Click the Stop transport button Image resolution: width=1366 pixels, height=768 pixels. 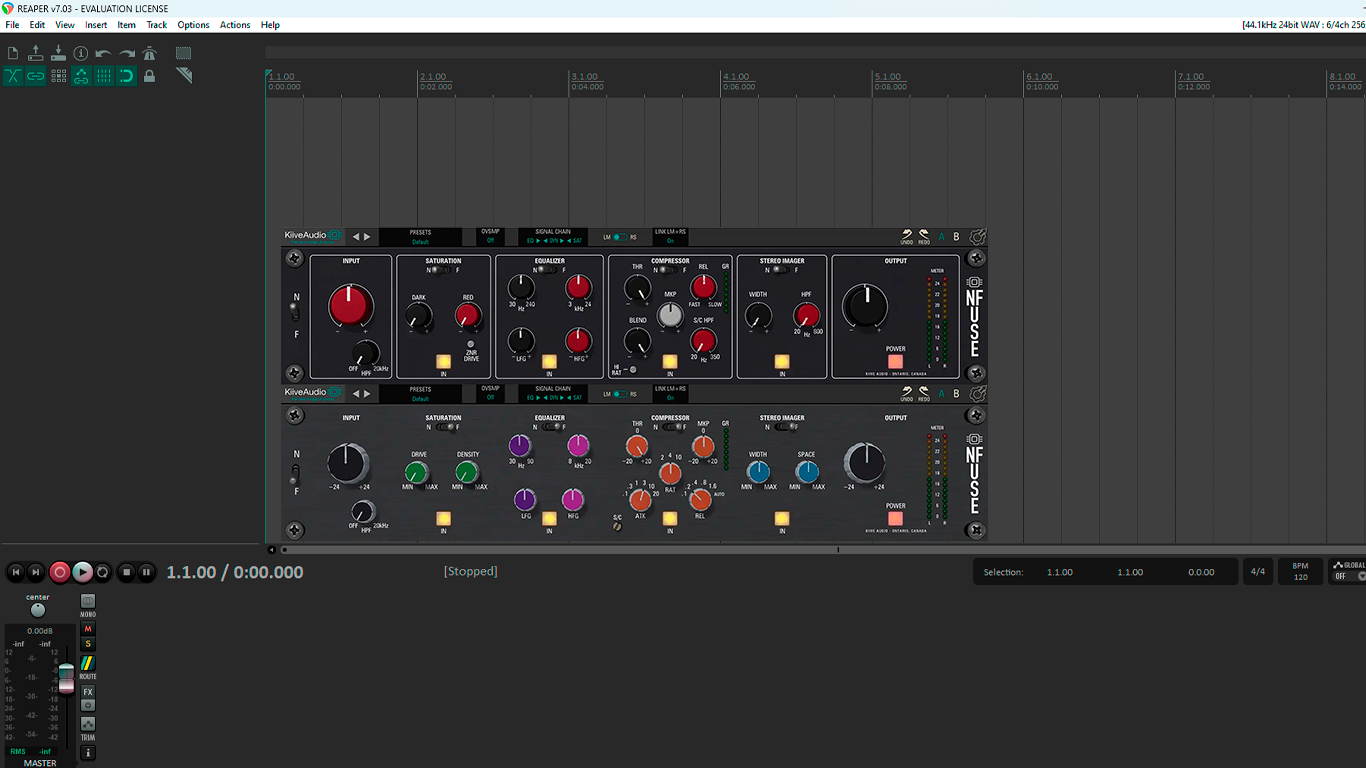[126, 572]
